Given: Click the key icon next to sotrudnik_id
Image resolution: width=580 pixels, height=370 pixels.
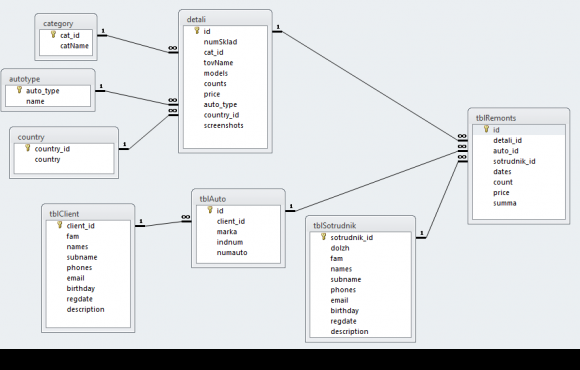Looking at the screenshot, I should [x=323, y=237].
